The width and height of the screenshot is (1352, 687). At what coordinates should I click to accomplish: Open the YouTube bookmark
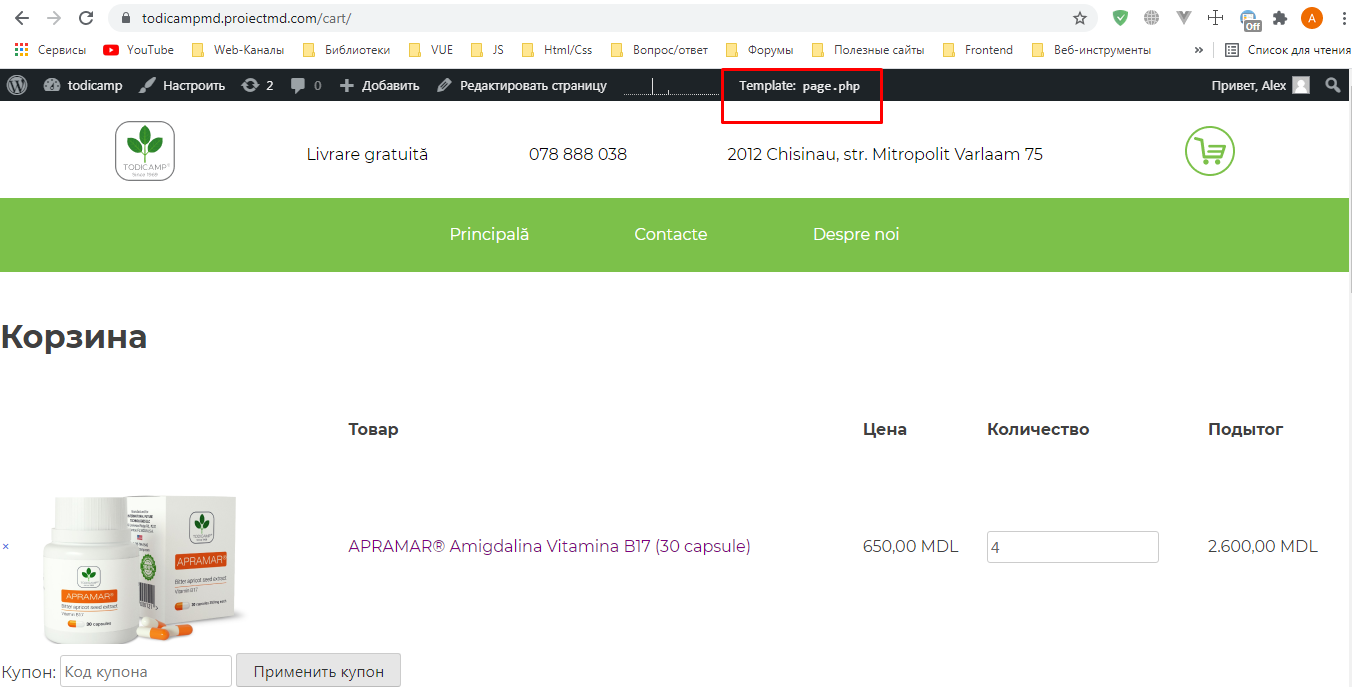[139, 50]
